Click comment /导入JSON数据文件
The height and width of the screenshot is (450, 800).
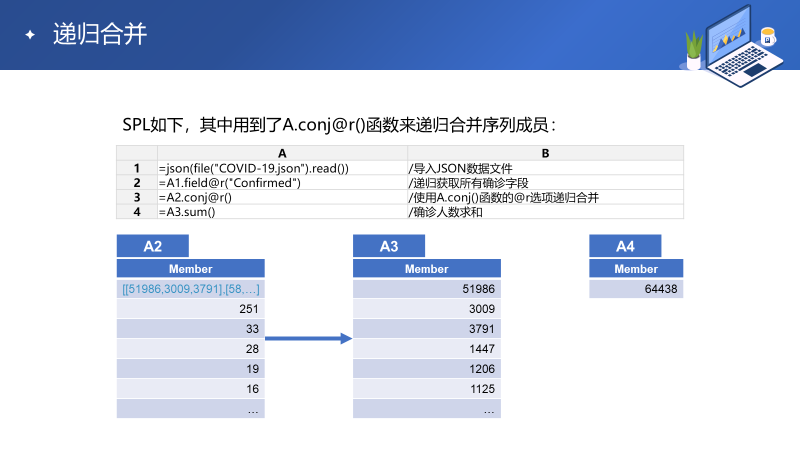[x=545, y=168]
